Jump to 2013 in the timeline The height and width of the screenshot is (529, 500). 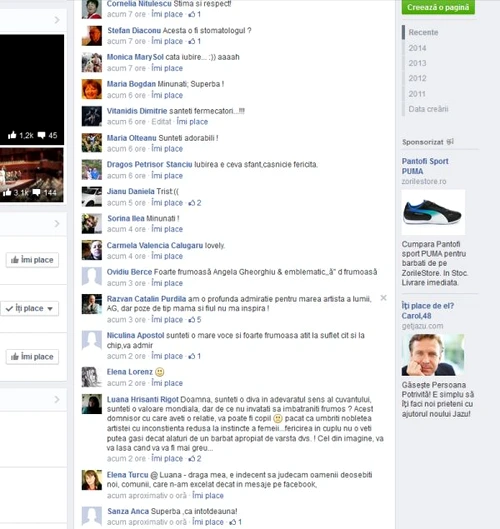[417, 63]
